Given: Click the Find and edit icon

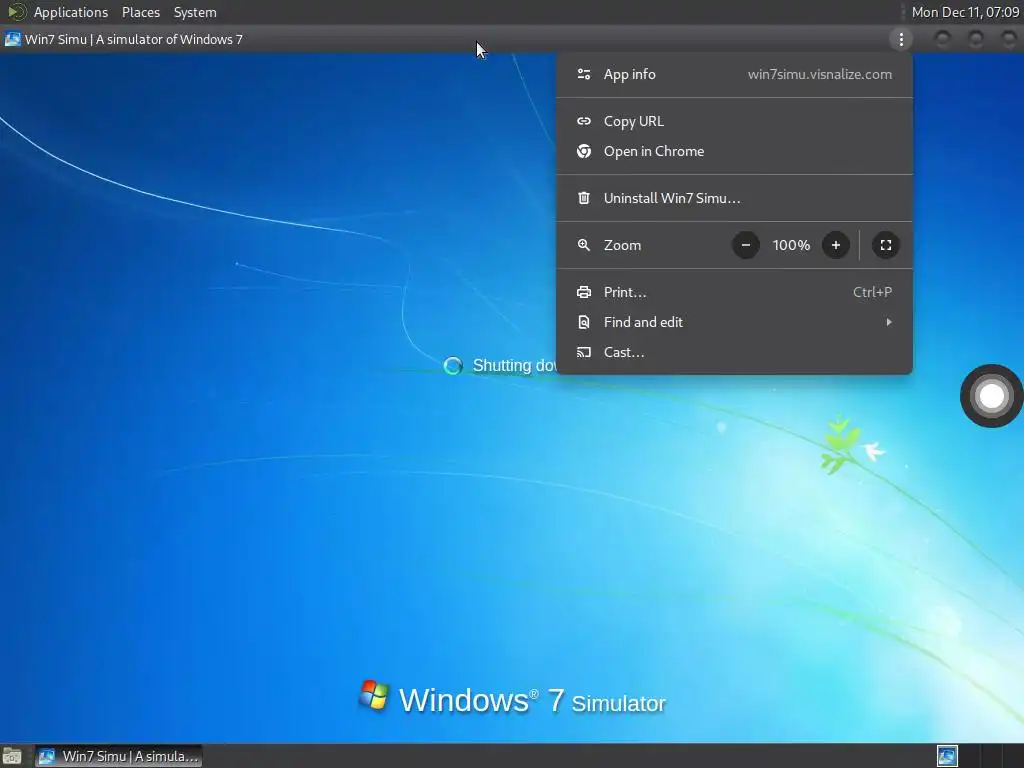Looking at the screenshot, I should point(584,322).
